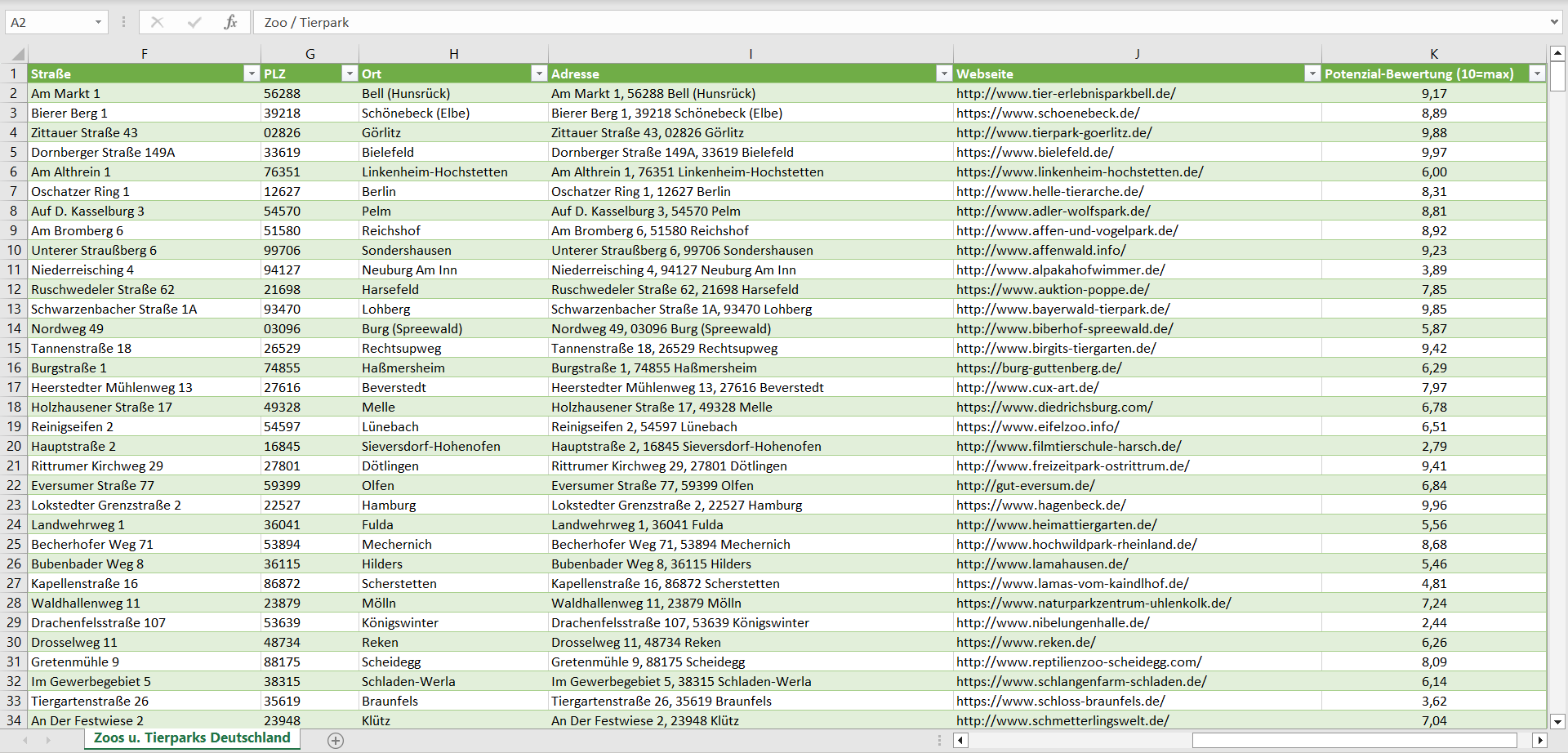The height and width of the screenshot is (753, 1568).
Task: Expand the formula bar with chevron
Action: pyautogui.click(x=1554, y=22)
